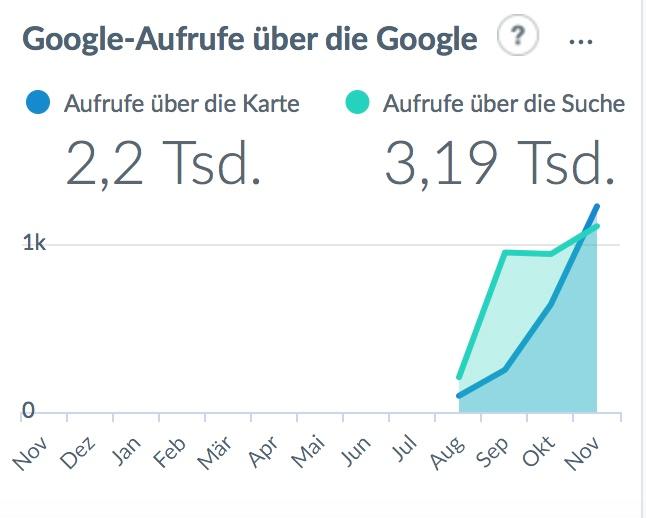The image size is (646, 518).
Task: Click the 1k label on the y-axis
Action: (35, 243)
